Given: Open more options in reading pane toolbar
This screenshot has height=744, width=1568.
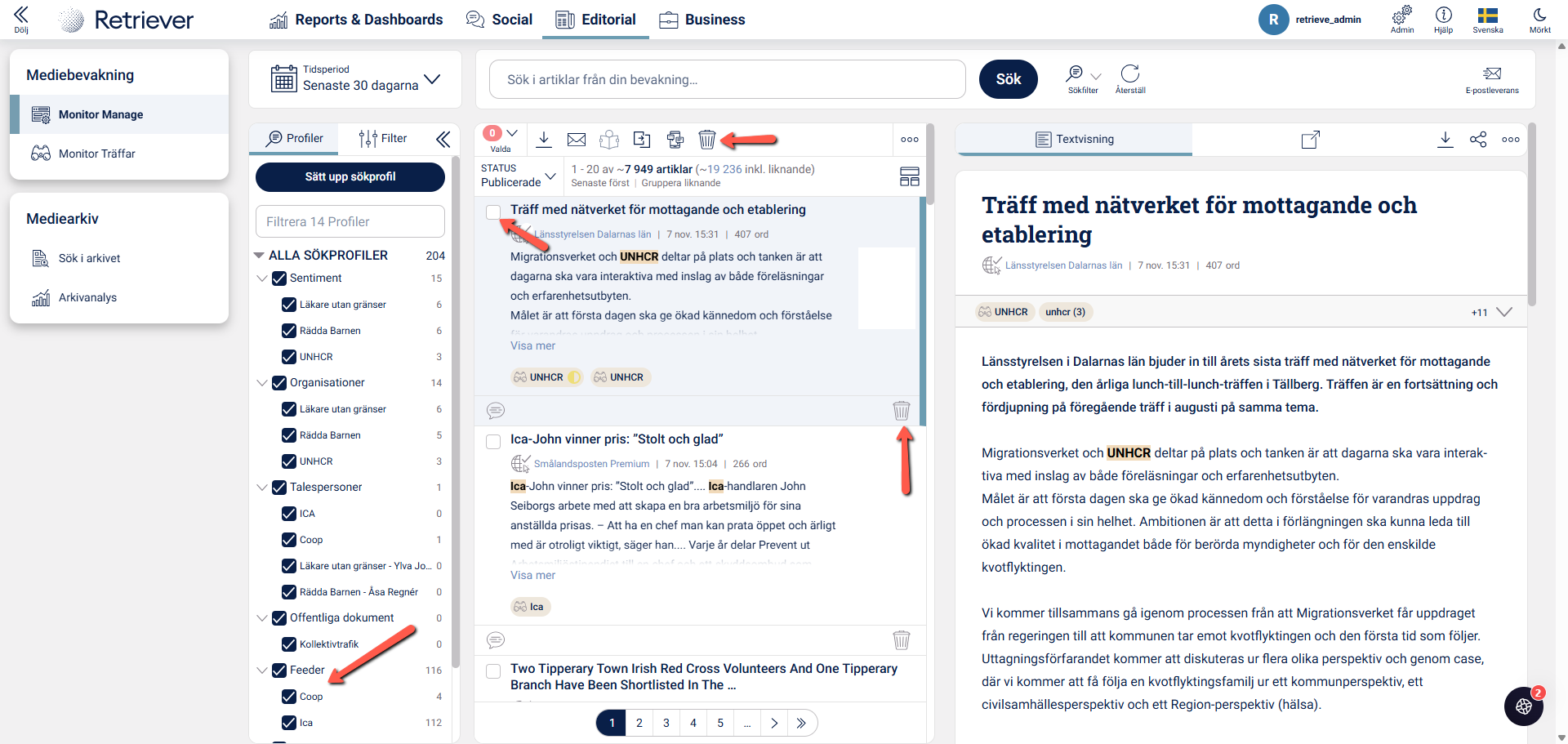Looking at the screenshot, I should (x=1511, y=140).
